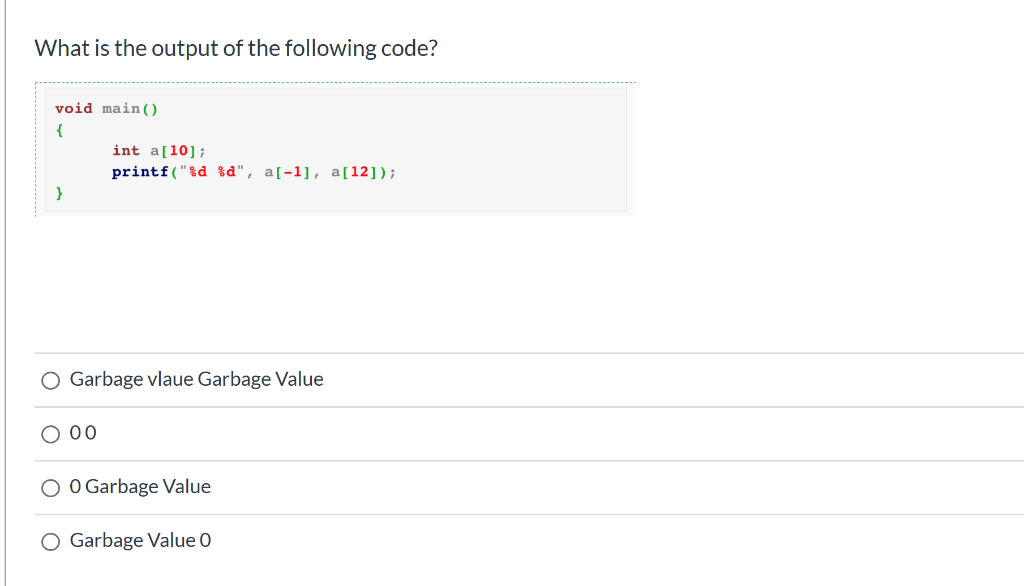
Task: Click the "Garbage Value 0" answer label
Action: 140,541
